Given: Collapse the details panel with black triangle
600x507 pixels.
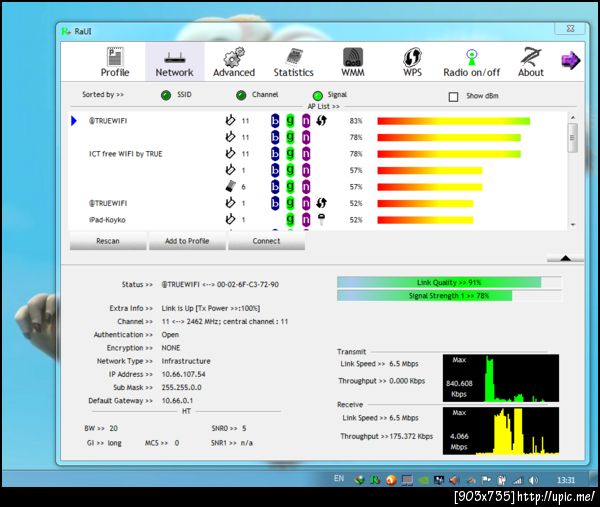Looking at the screenshot, I should point(565,258).
